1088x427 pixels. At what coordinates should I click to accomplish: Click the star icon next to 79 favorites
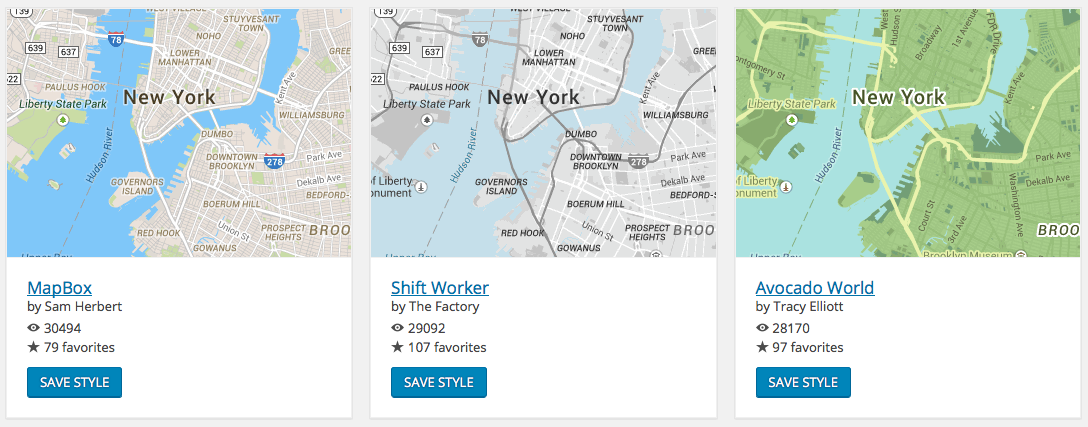click(x=33, y=348)
